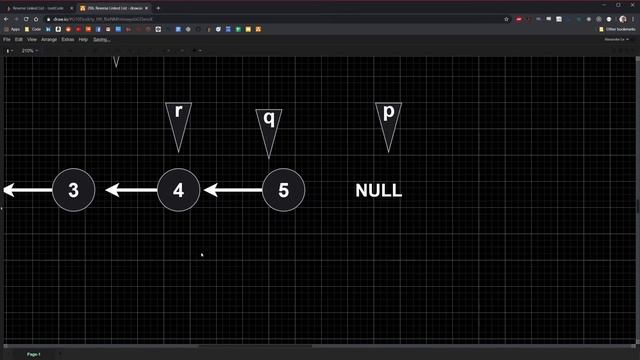Select the node circle labeled 5

pyautogui.click(x=283, y=190)
